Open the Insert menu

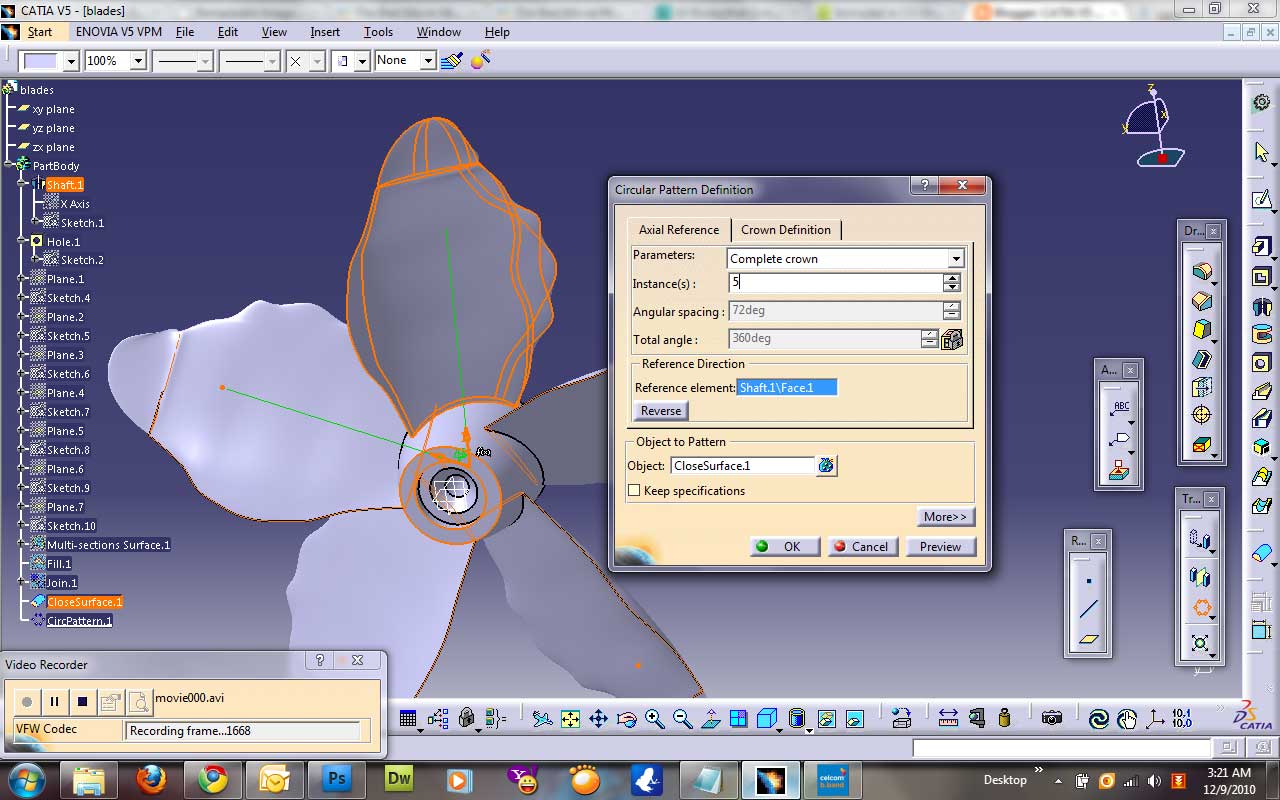pyautogui.click(x=325, y=32)
